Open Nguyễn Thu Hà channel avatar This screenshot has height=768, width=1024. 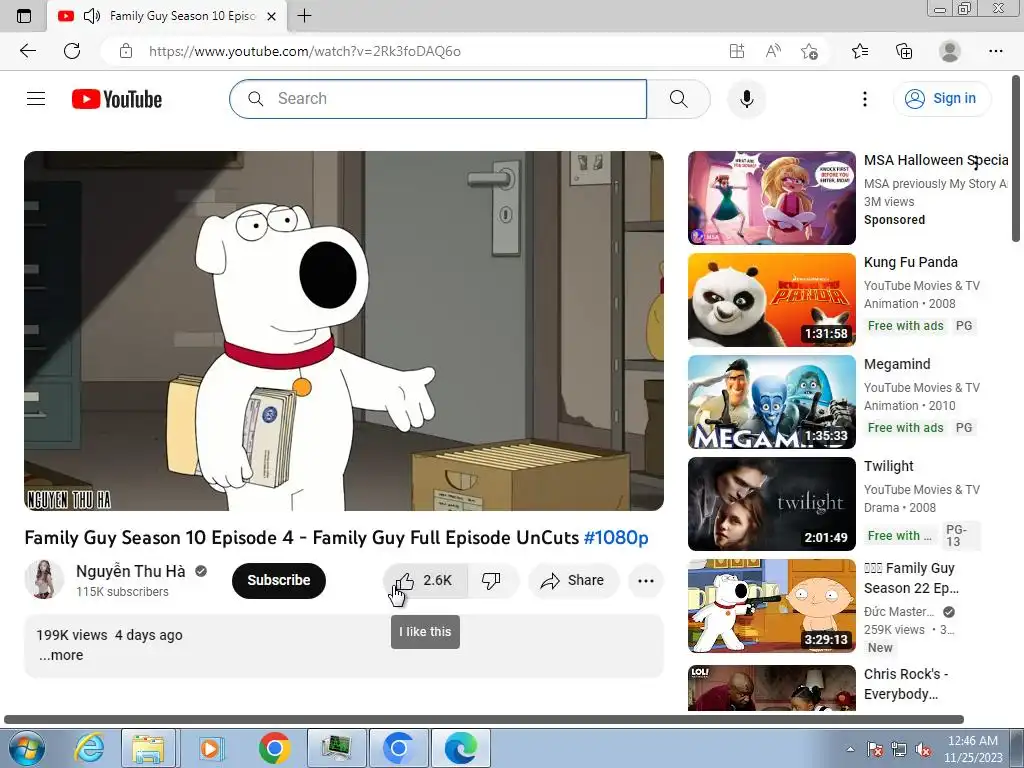click(44, 579)
